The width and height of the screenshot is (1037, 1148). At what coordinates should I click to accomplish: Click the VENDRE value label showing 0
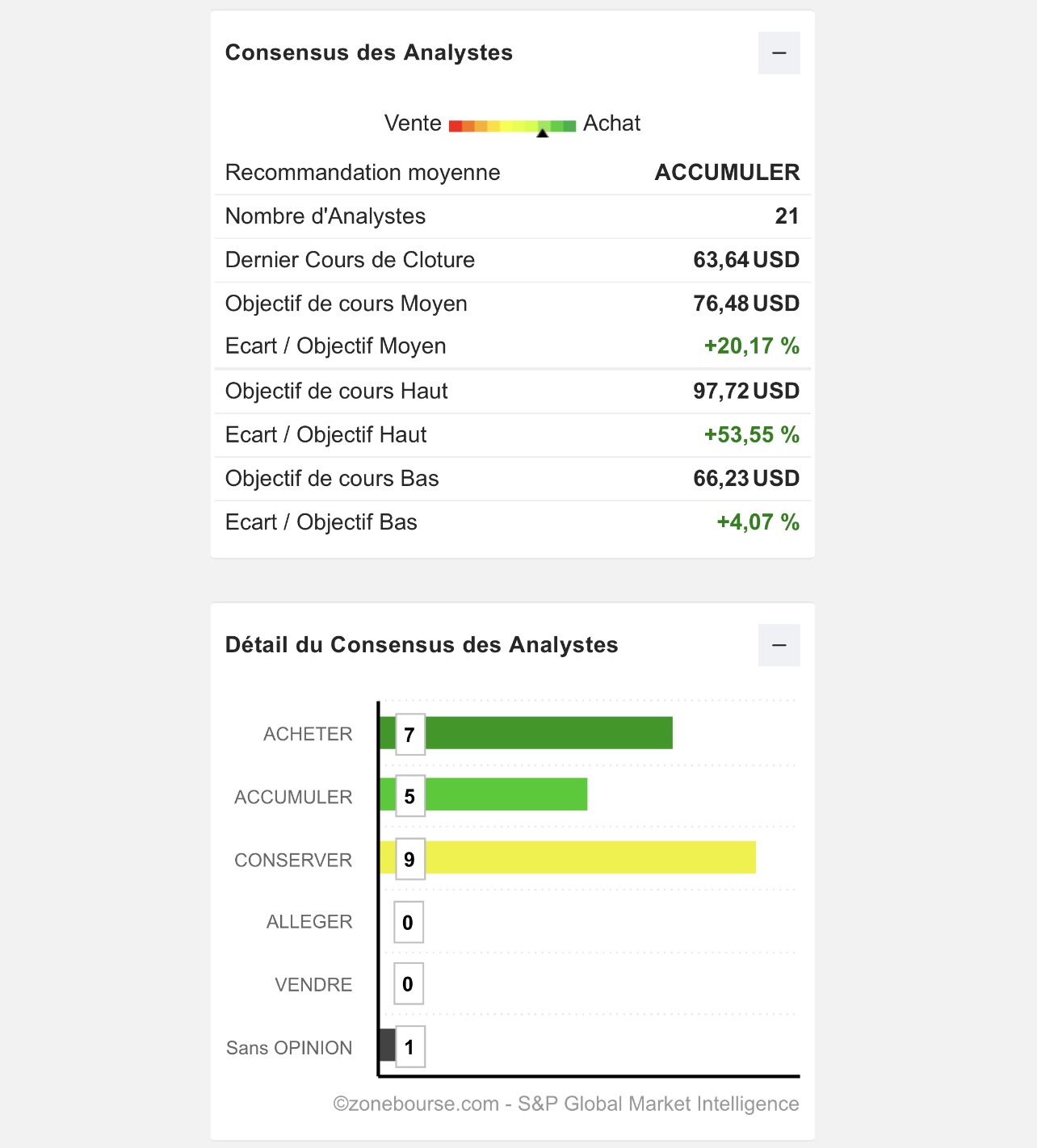click(x=408, y=984)
